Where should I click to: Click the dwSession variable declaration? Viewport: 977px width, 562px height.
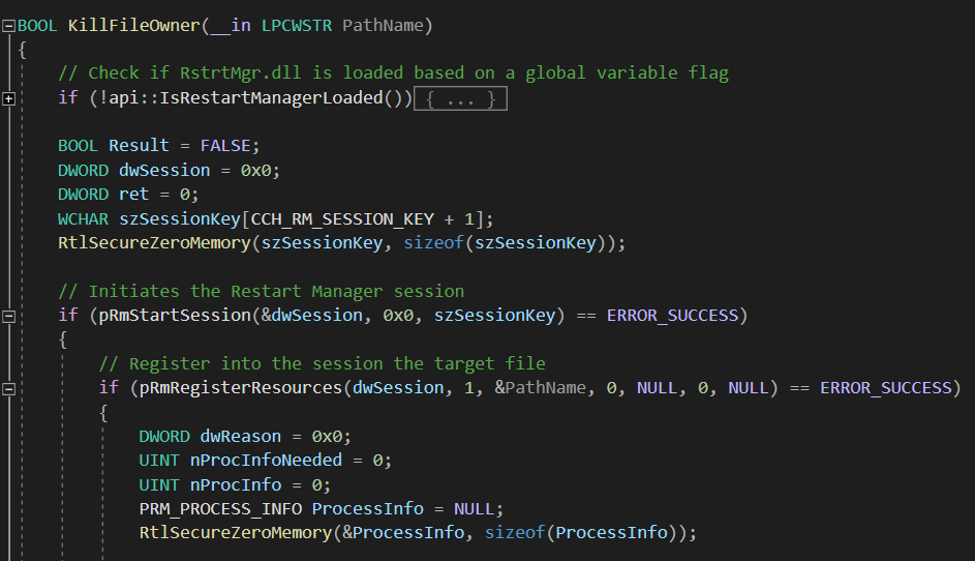click(x=164, y=170)
